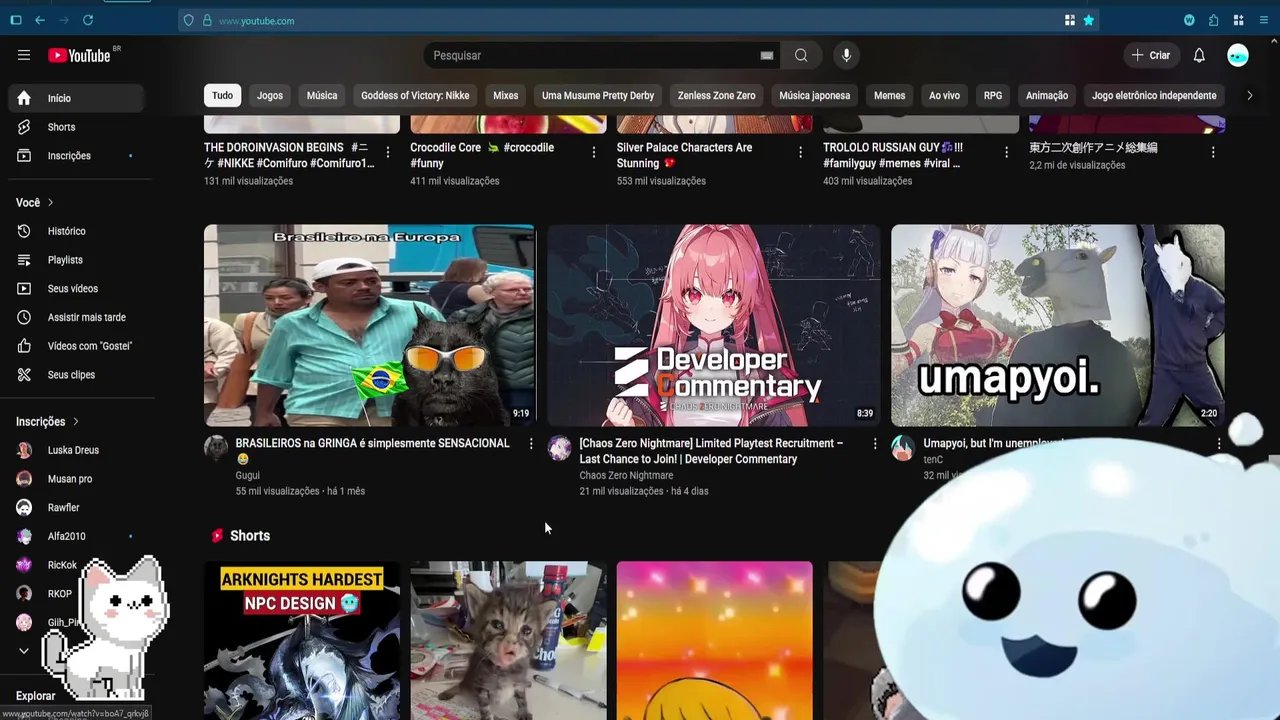Viewport: 1280px width, 720px height.
Task: Toggle the browser sidebar panel icon
Action: [x=16, y=20]
